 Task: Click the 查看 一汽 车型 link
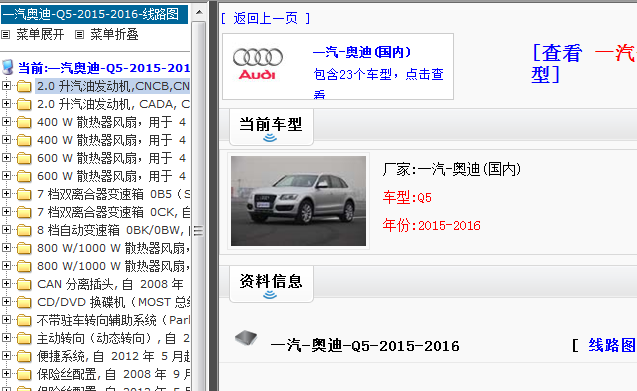pos(584,64)
